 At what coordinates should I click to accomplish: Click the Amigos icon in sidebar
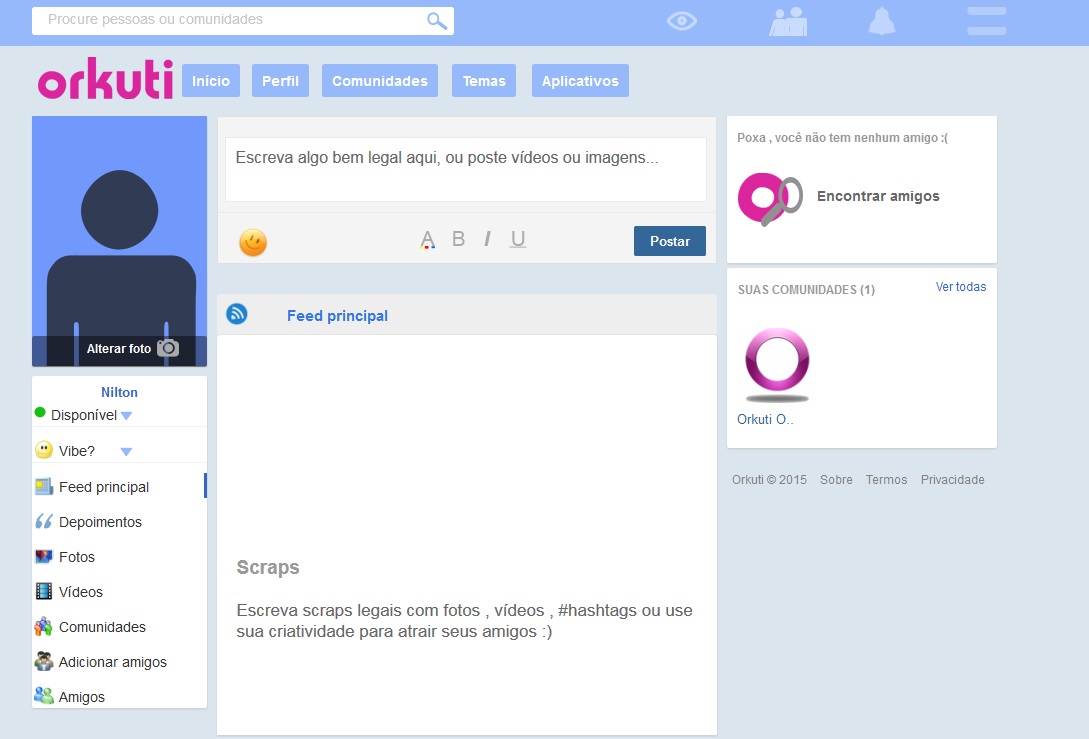point(44,695)
